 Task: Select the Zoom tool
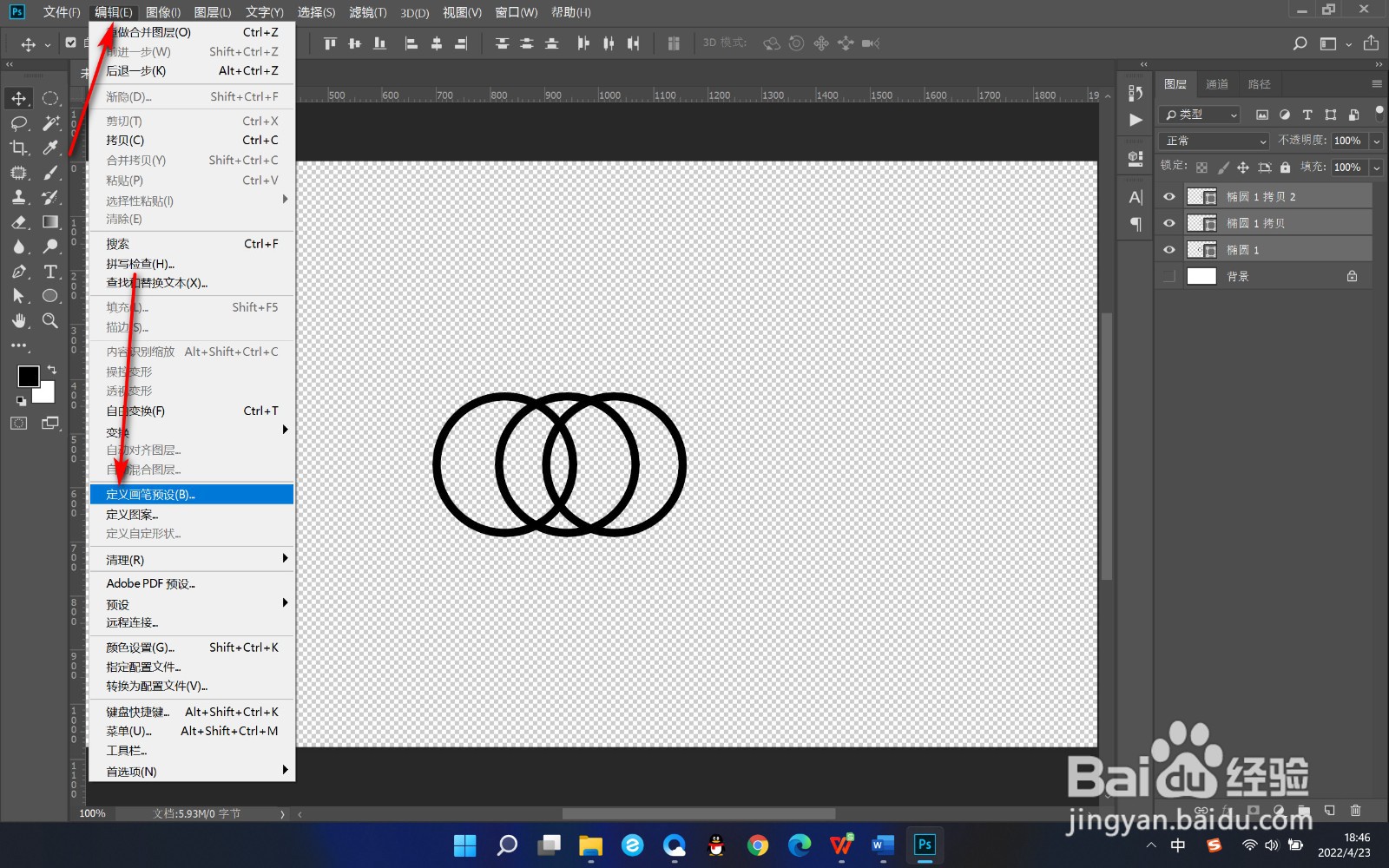click(50, 321)
